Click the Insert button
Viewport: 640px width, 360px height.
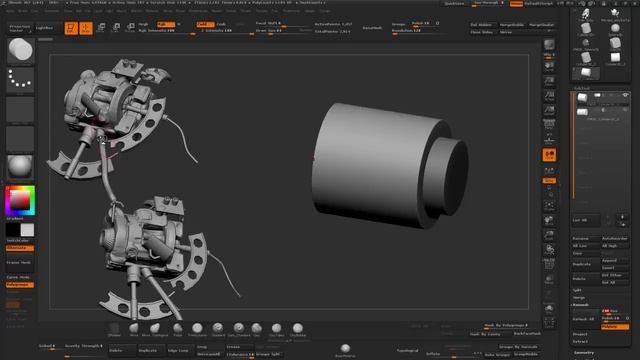pyautogui.click(x=615, y=268)
